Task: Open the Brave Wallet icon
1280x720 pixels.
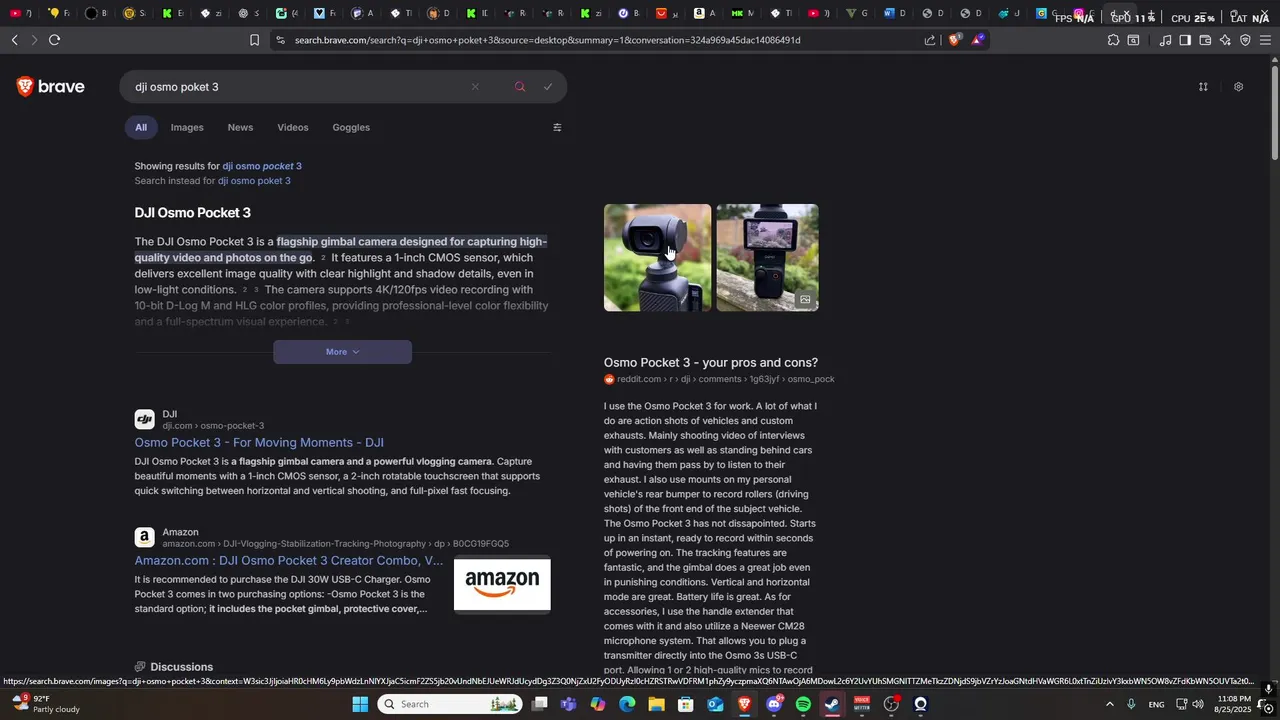Action: coord(1205,40)
